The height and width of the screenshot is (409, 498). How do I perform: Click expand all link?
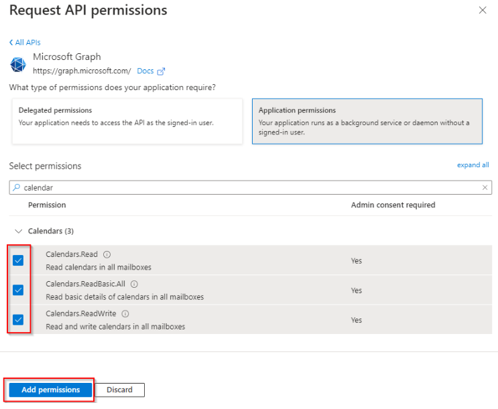(x=473, y=165)
